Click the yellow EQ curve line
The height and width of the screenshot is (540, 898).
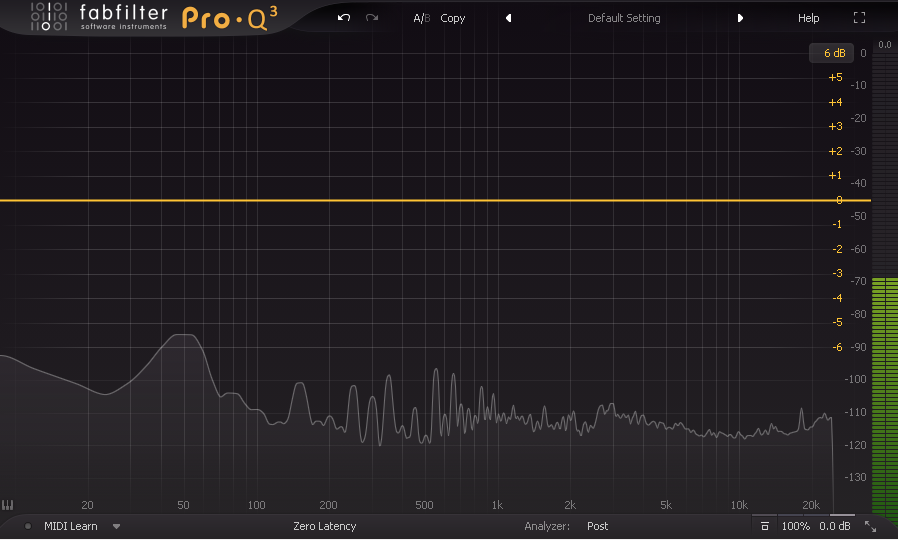click(435, 200)
